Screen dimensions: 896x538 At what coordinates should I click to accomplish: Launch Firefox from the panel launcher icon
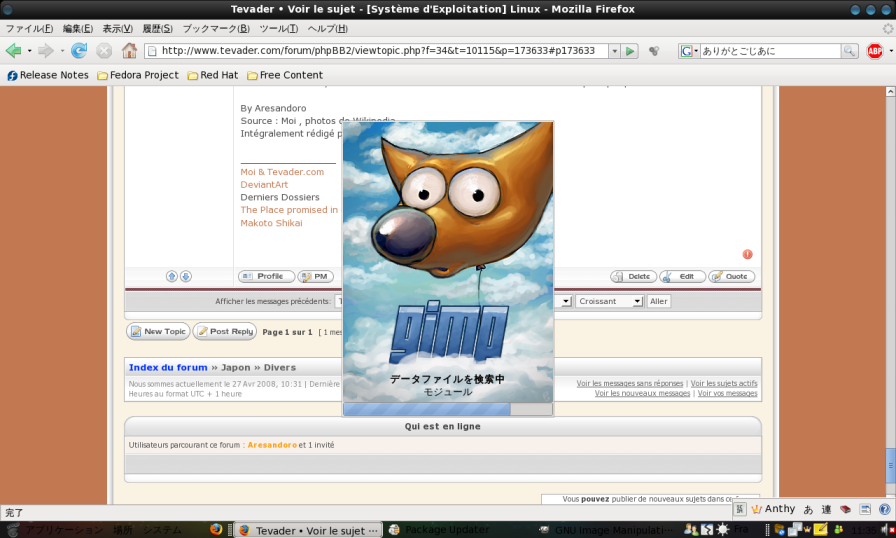coord(216,529)
